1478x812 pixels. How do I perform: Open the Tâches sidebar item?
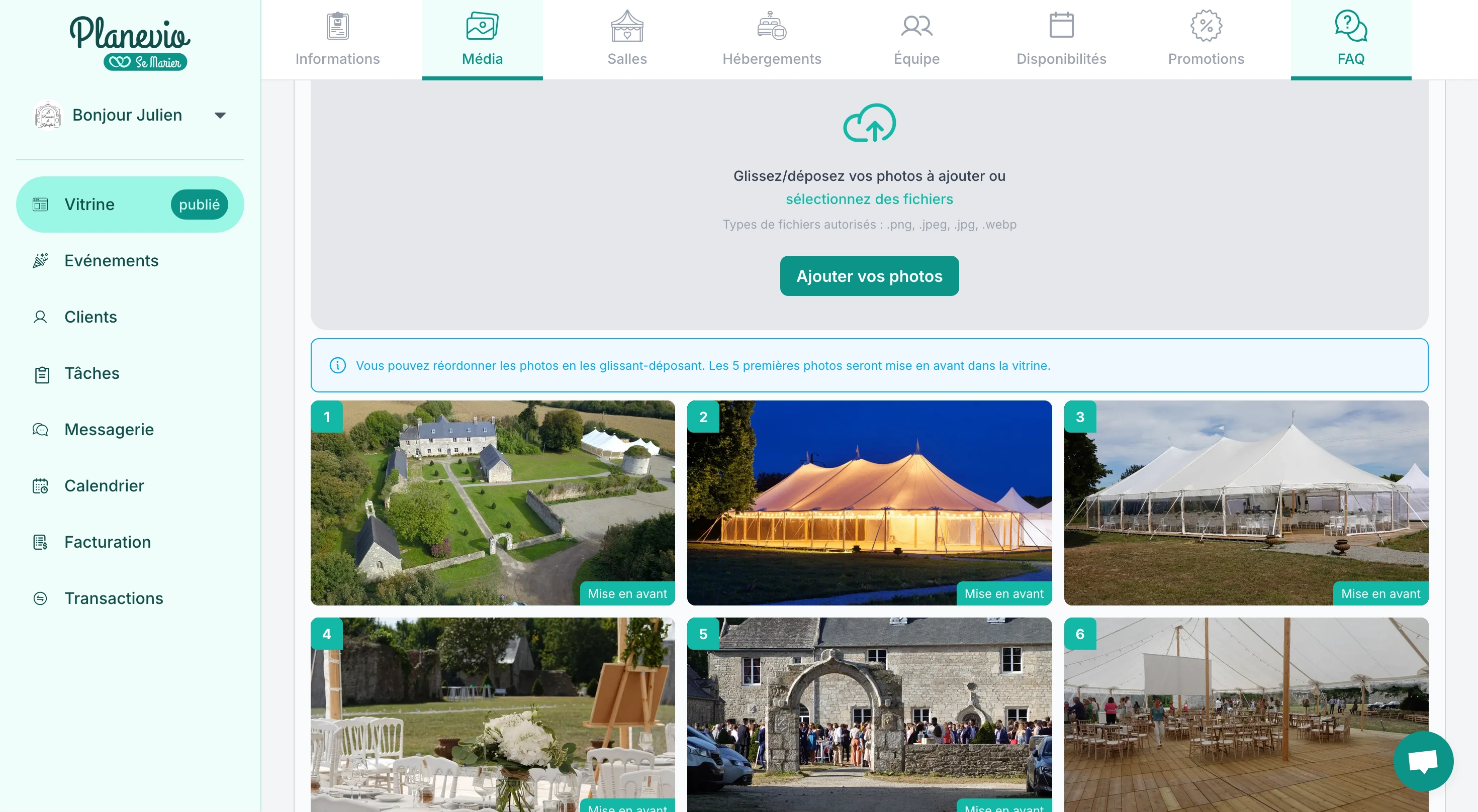click(x=92, y=373)
